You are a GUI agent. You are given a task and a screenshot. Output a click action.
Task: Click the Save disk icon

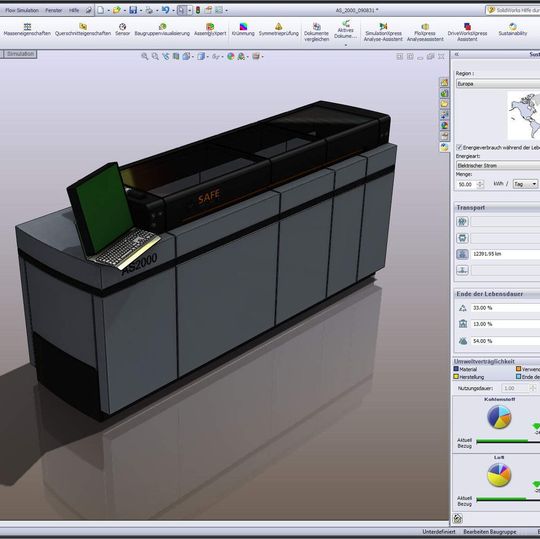tap(133, 10)
